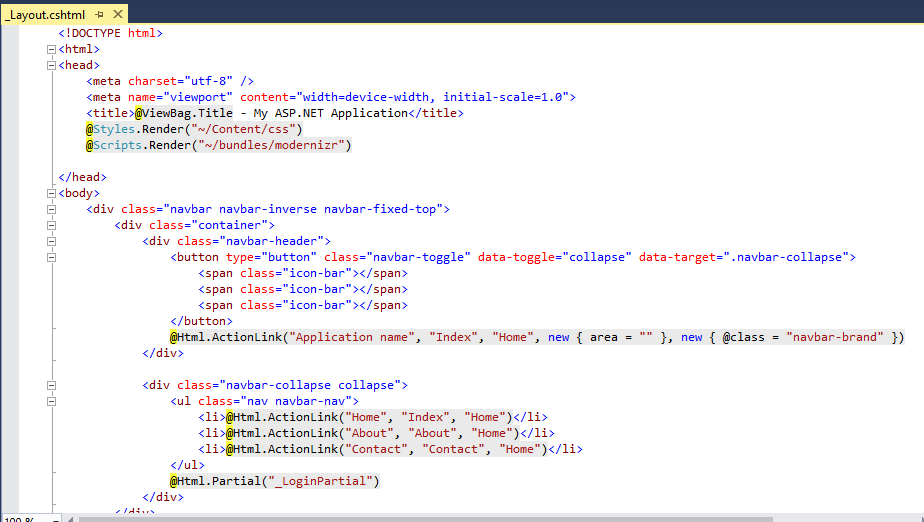Pin the _Layout.cshtml tab

pos(99,14)
